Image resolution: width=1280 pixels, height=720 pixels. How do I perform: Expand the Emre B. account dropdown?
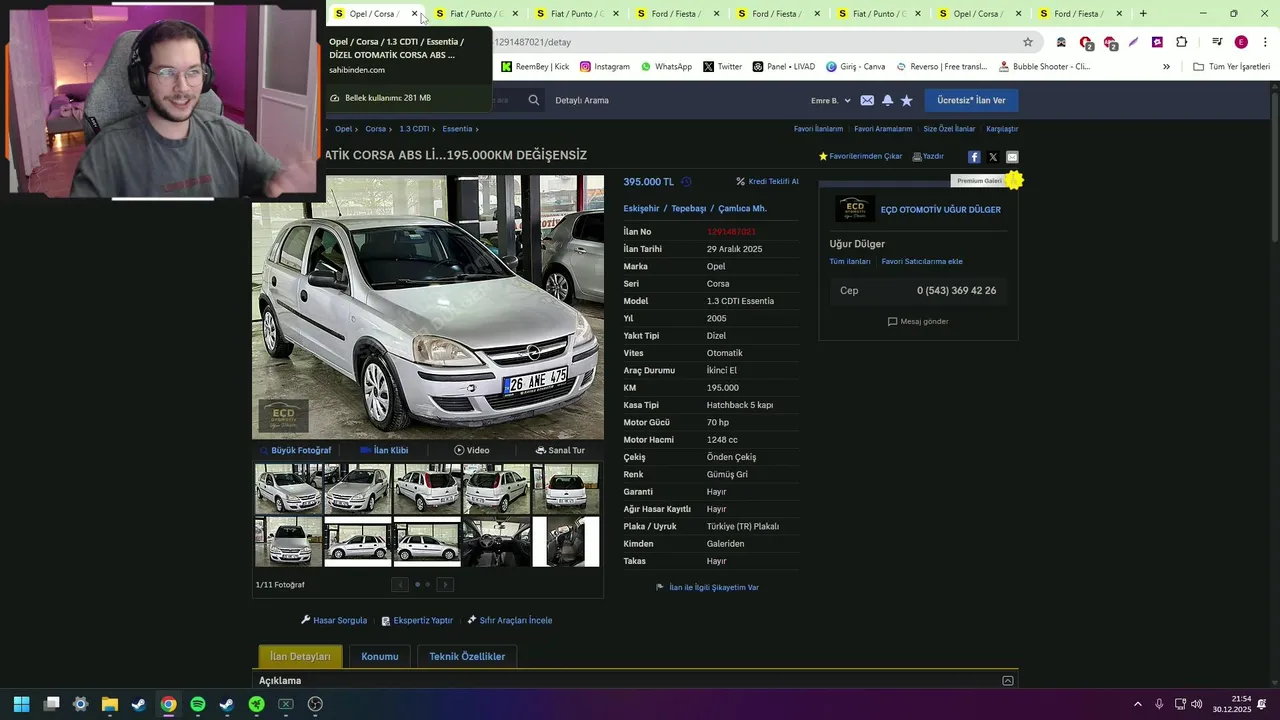pyautogui.click(x=831, y=100)
